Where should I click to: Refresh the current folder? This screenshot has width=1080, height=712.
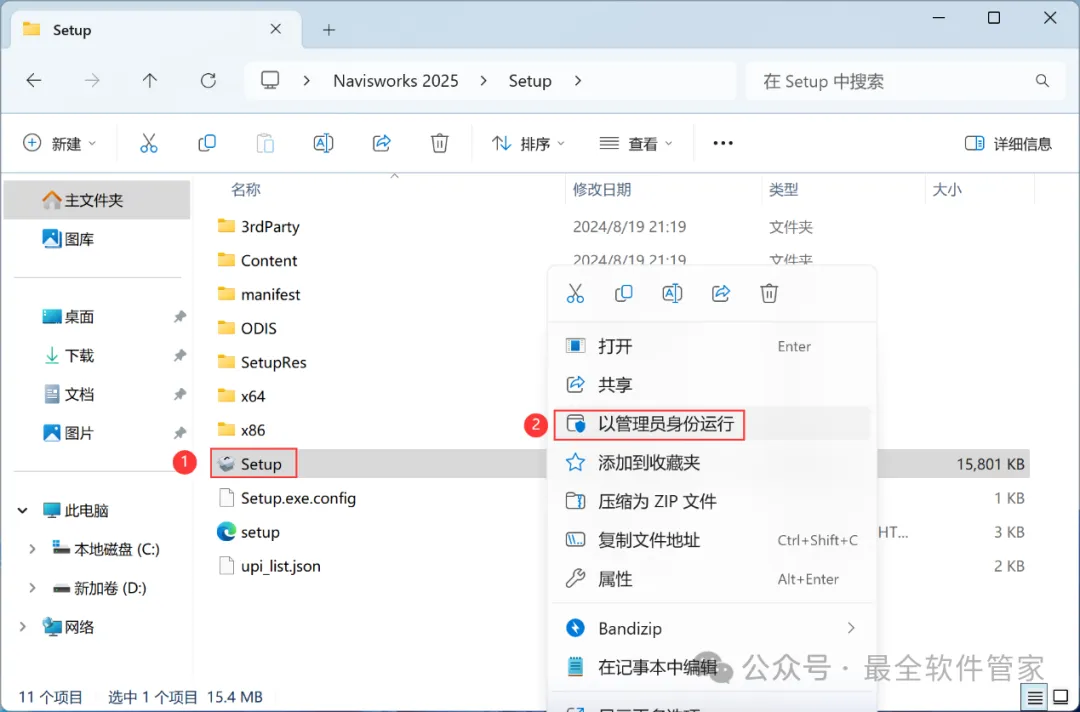(x=208, y=81)
